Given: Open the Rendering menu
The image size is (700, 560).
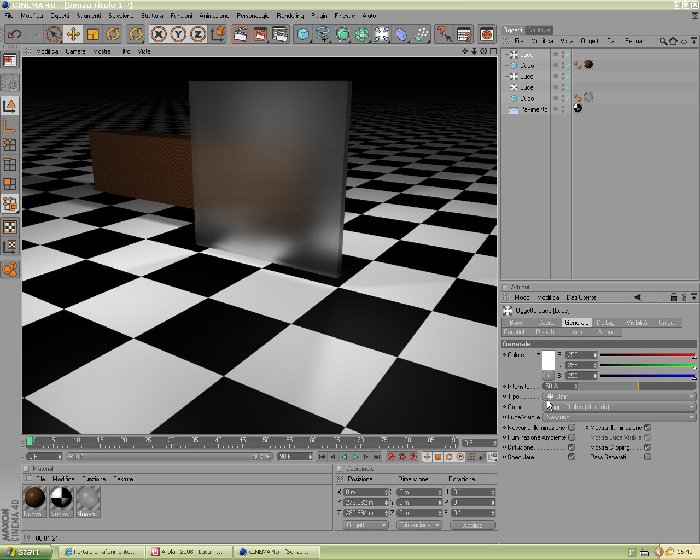Looking at the screenshot, I should [x=290, y=16].
